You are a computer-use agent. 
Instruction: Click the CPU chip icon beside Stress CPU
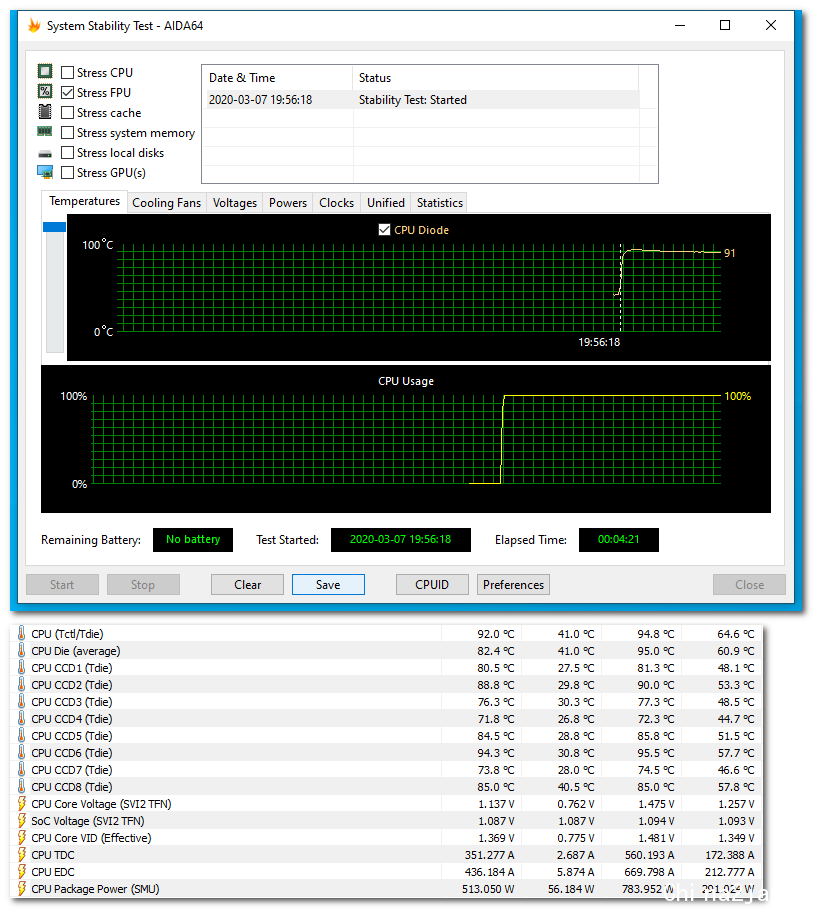45,71
